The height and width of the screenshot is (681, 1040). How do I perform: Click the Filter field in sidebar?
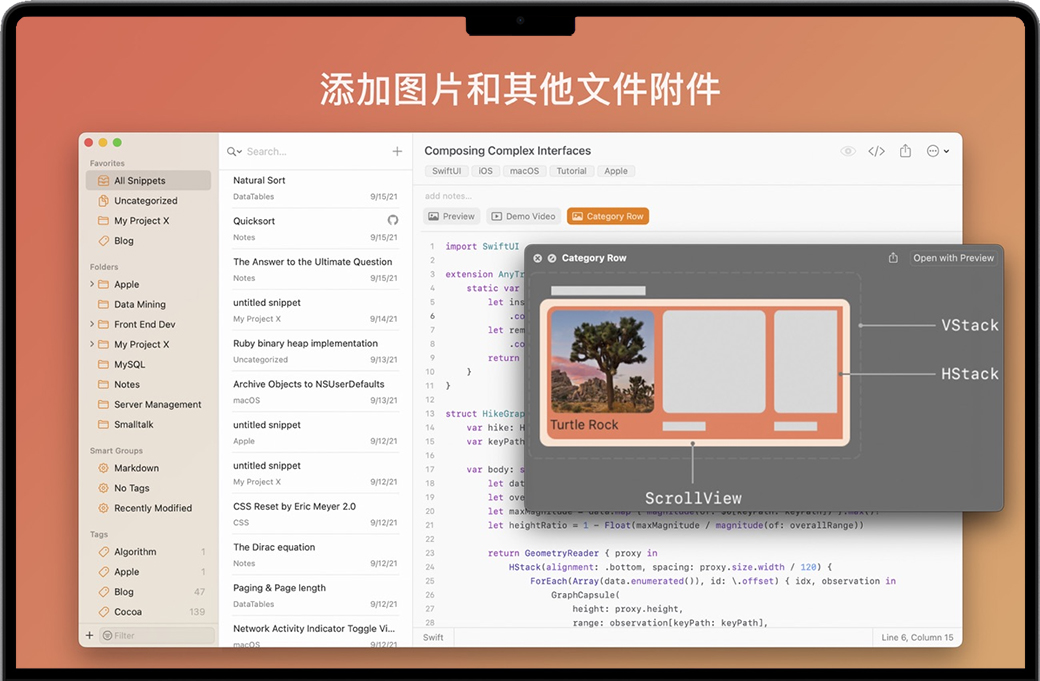(x=160, y=635)
